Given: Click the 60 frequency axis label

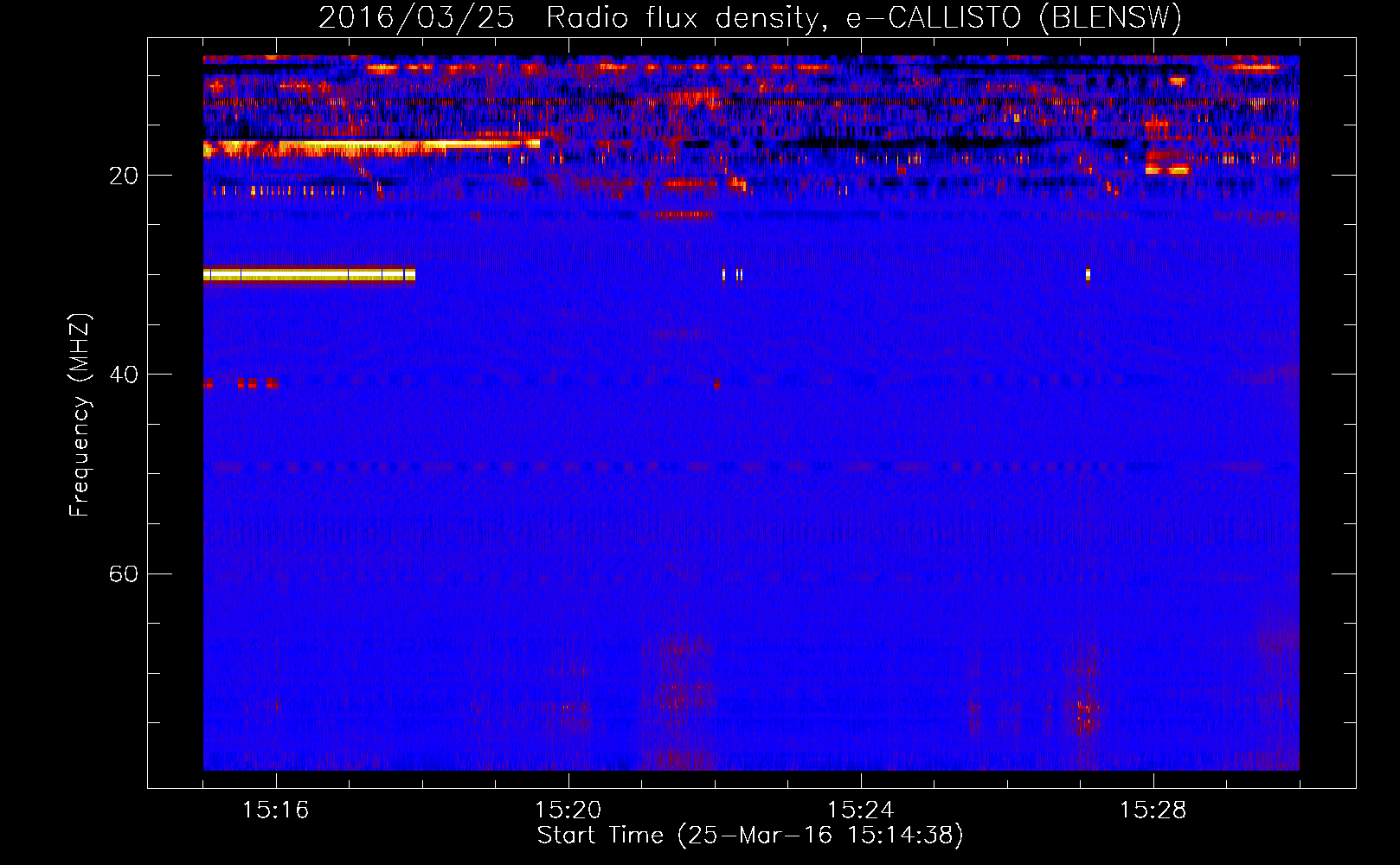Looking at the screenshot, I should [x=124, y=573].
